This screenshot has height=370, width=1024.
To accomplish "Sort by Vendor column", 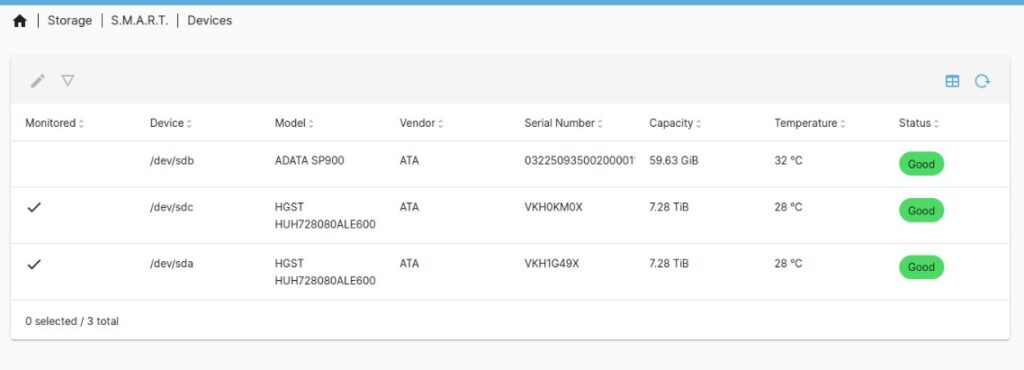I will click(421, 123).
